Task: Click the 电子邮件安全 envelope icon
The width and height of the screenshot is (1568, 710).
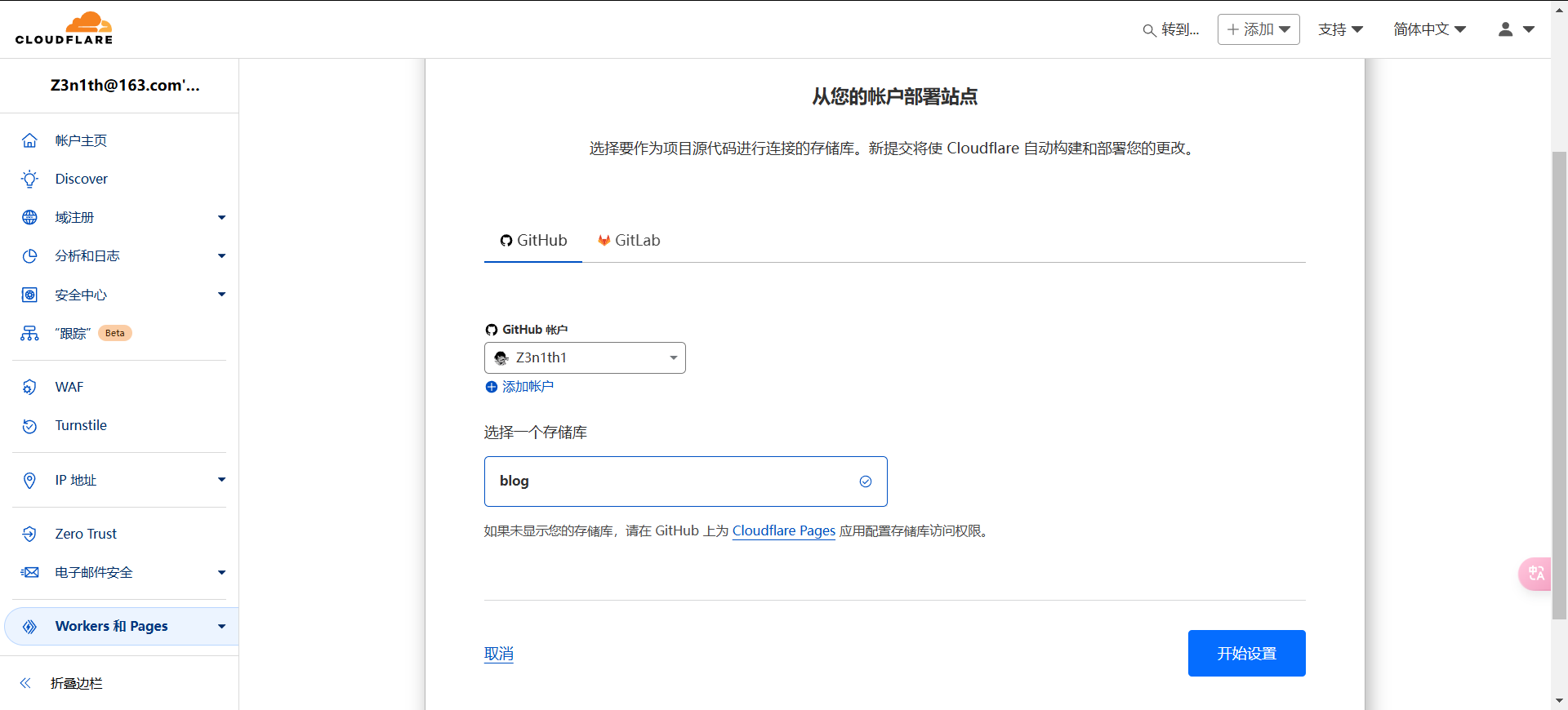Action: 29,572
